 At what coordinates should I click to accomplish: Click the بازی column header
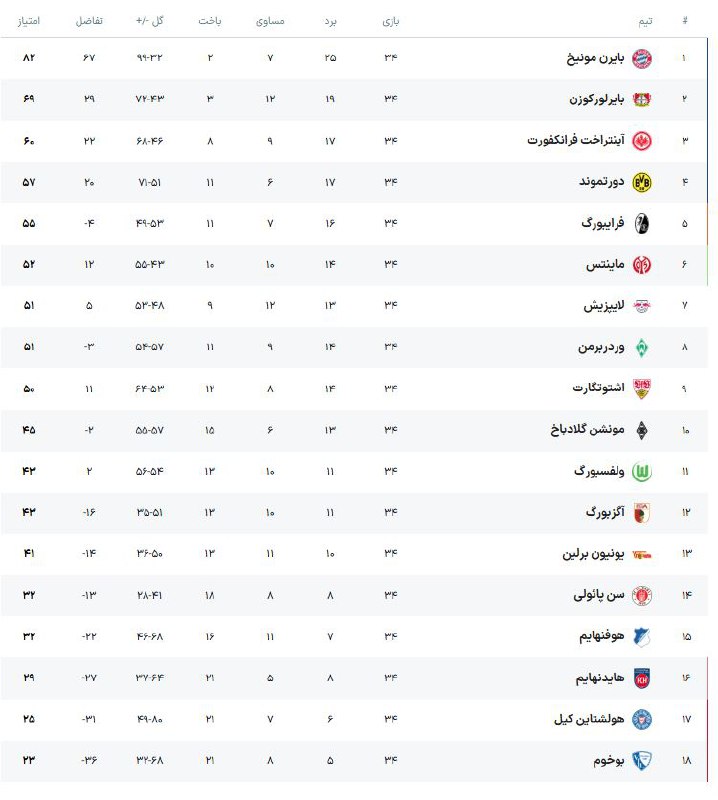pos(390,20)
